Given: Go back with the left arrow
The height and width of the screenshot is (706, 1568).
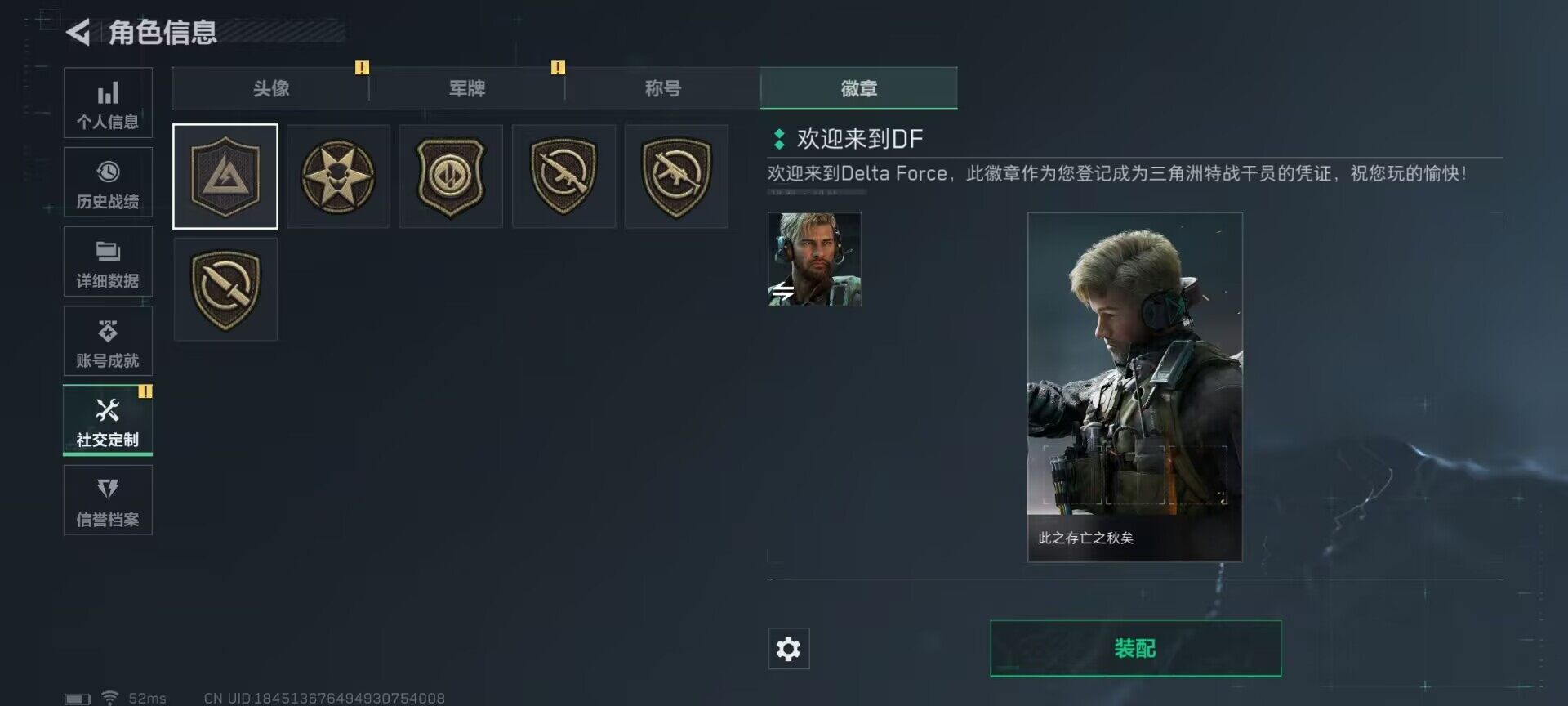Looking at the screenshot, I should (x=78, y=33).
